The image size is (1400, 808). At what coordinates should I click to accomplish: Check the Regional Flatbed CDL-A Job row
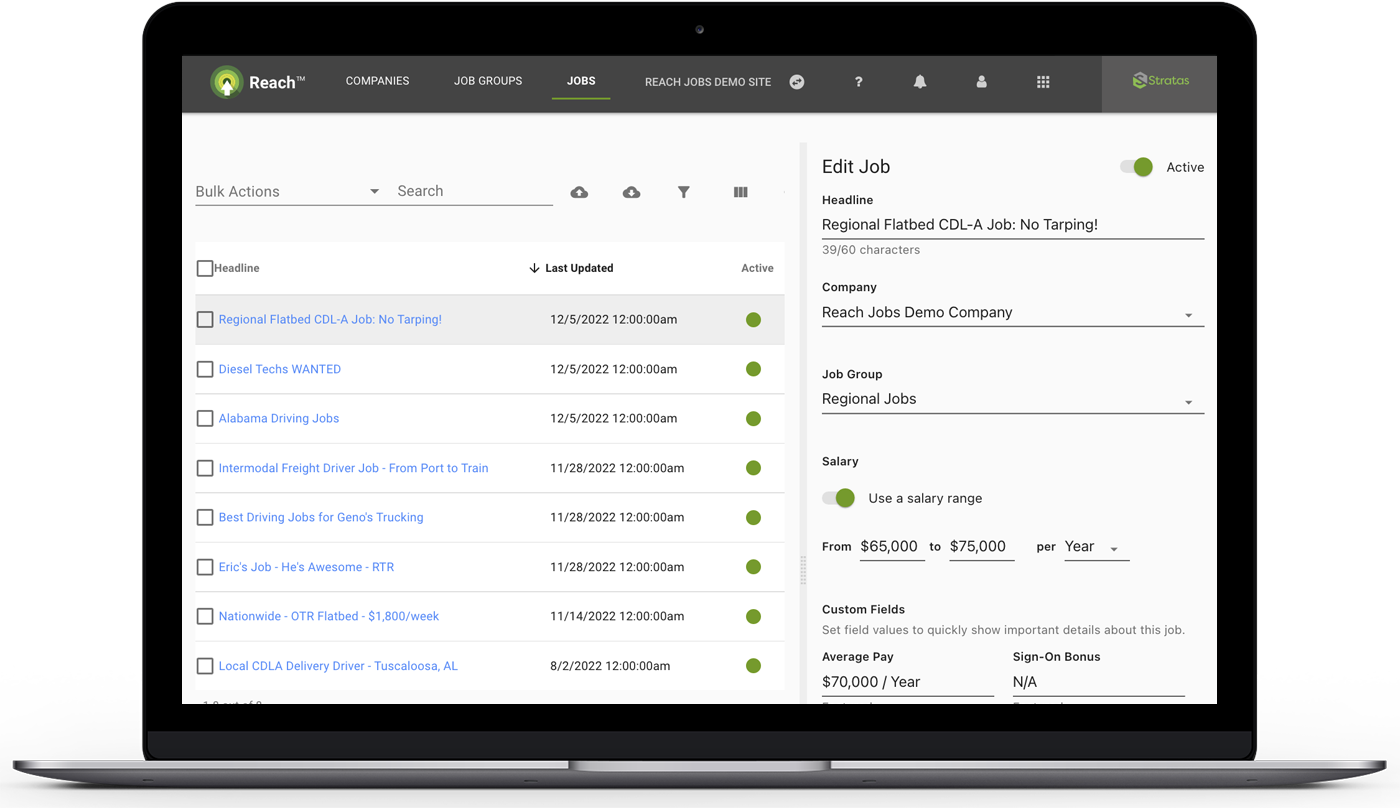205,320
